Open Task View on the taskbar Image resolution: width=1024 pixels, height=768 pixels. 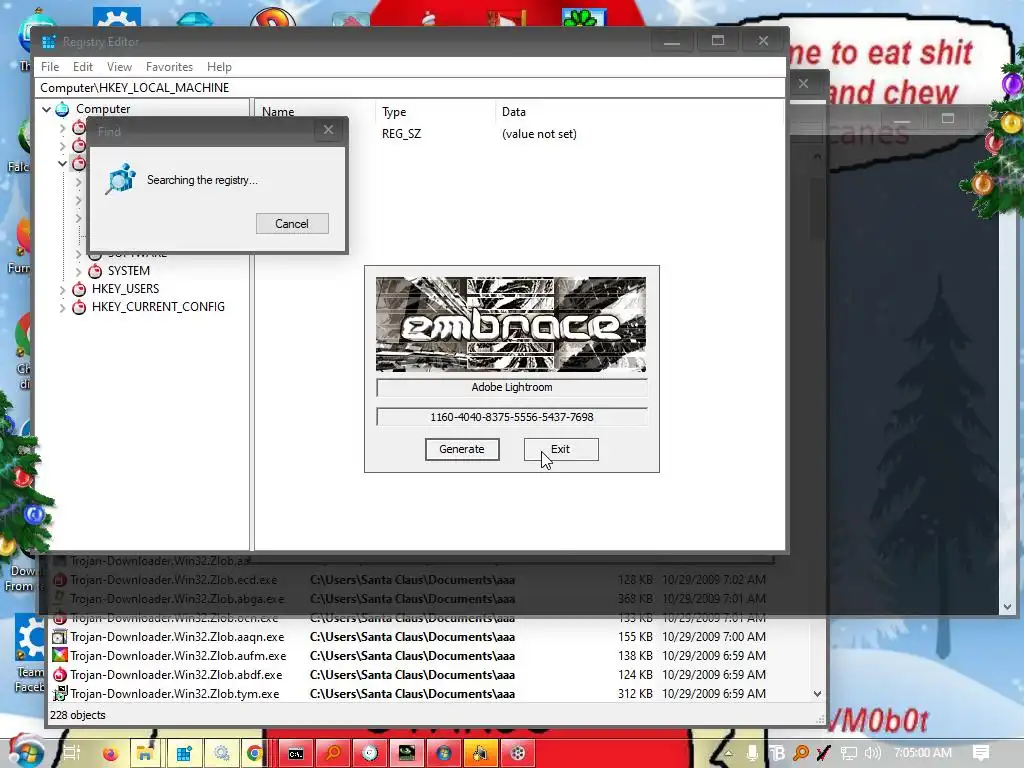(71, 753)
